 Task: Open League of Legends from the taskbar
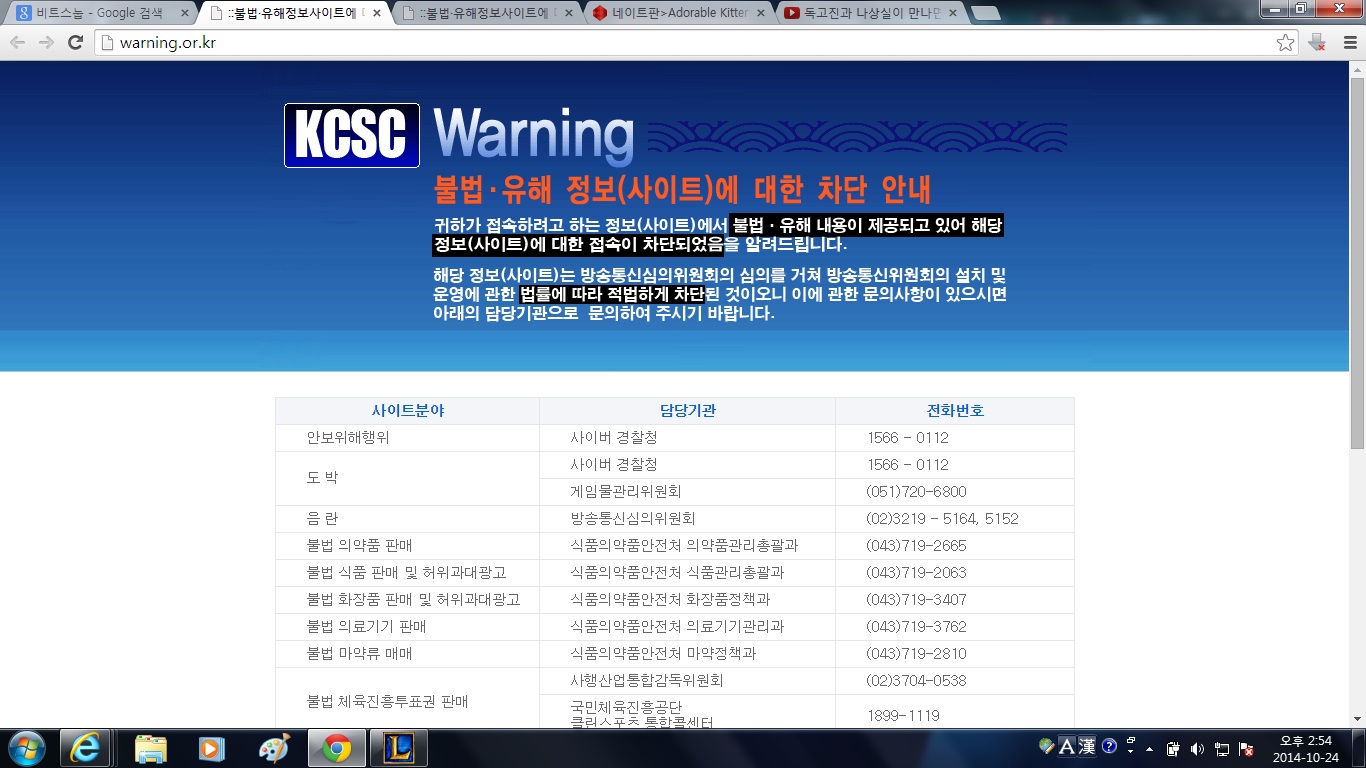398,748
